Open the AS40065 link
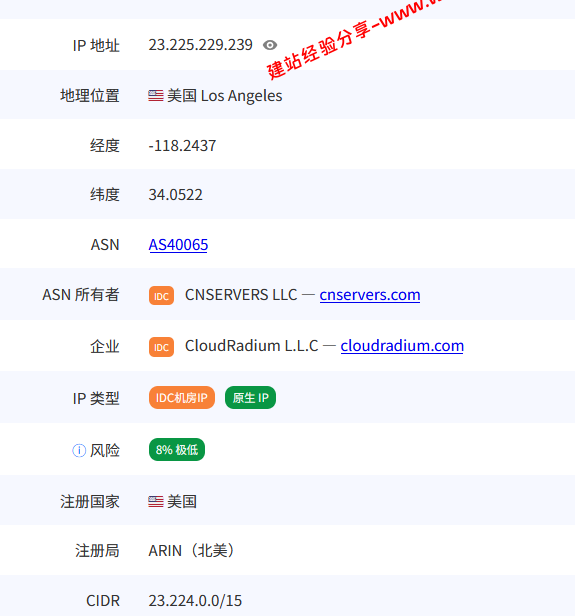The image size is (575, 616). click(178, 245)
